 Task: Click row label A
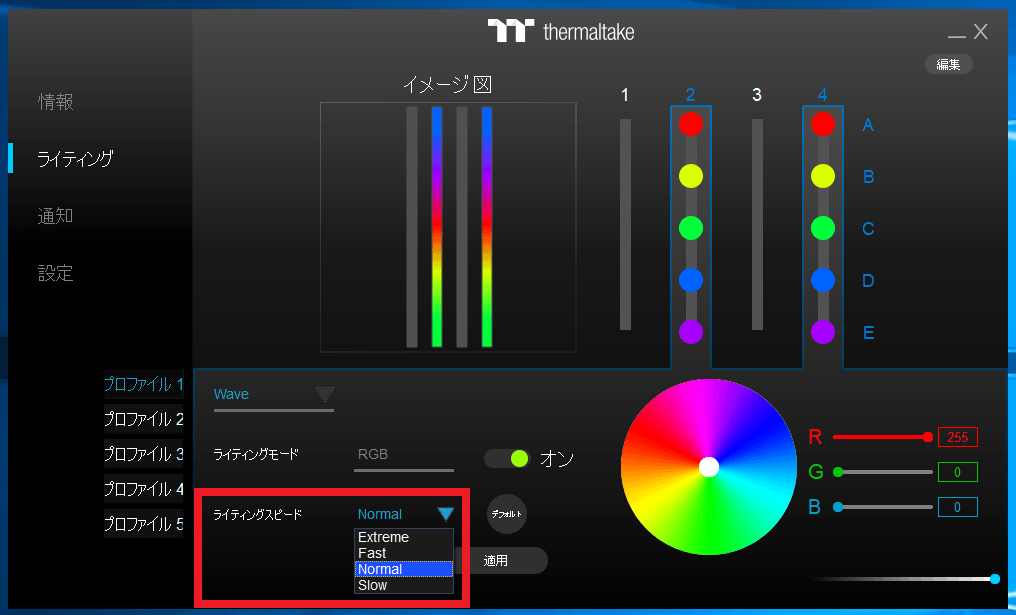tap(868, 125)
